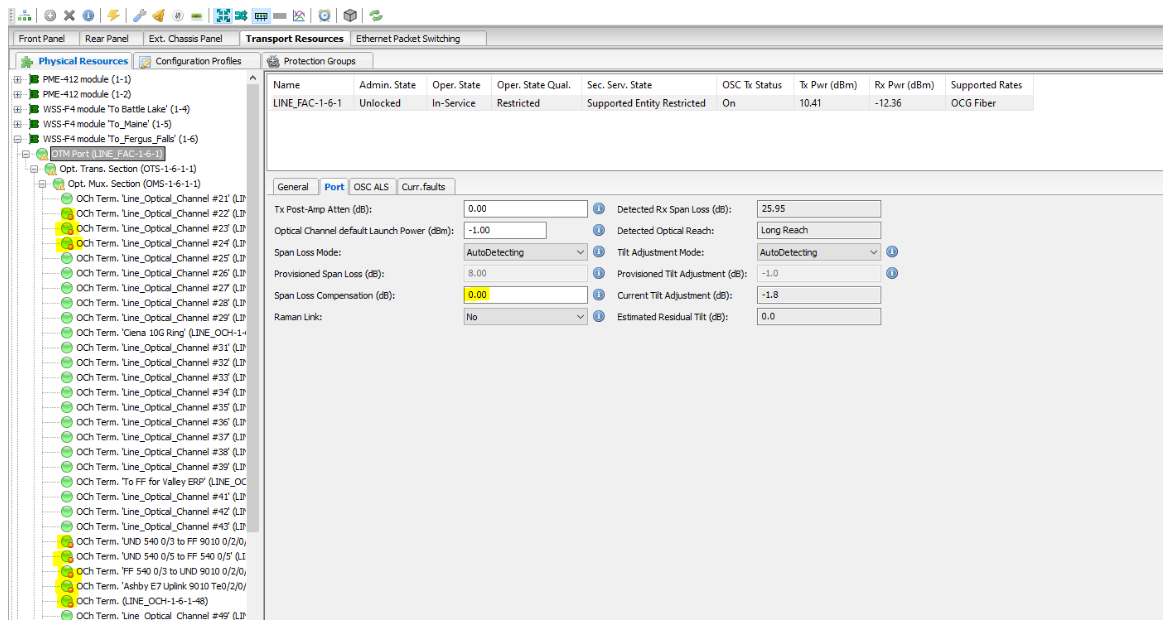Click info icon beside Tx Post-Amp Atten

[x=599, y=209]
